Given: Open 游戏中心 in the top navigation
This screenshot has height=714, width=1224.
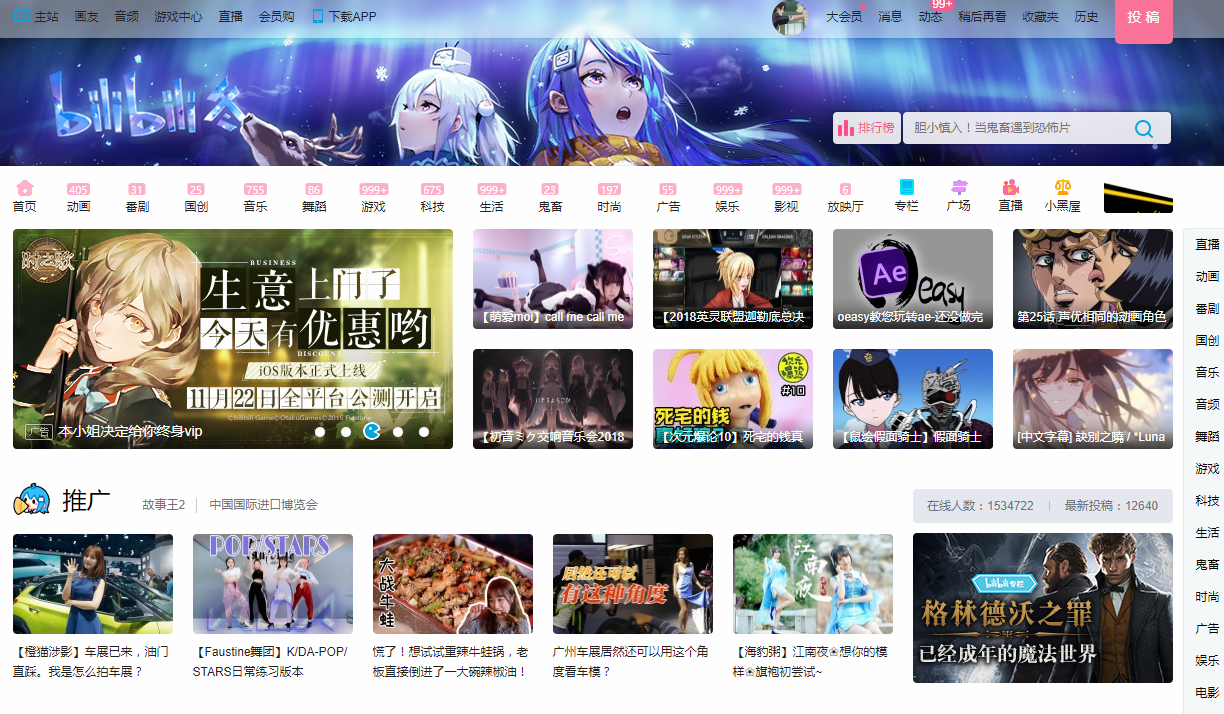Looking at the screenshot, I should 178,17.
